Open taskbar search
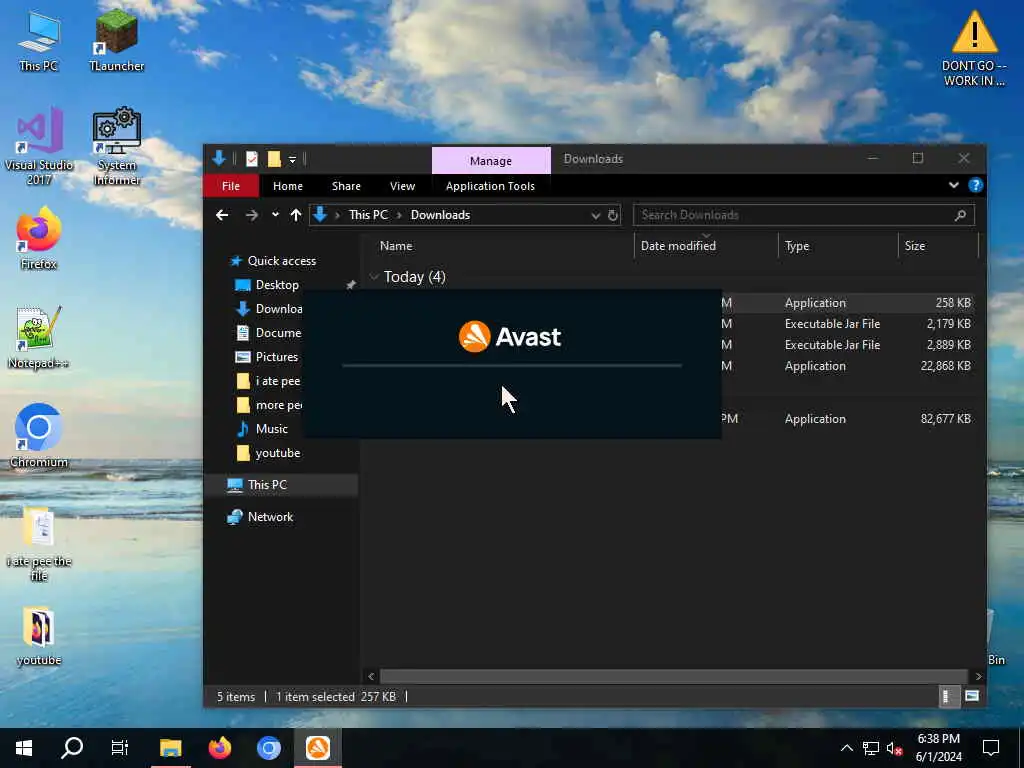Screen dimensions: 1024x768 [72, 748]
